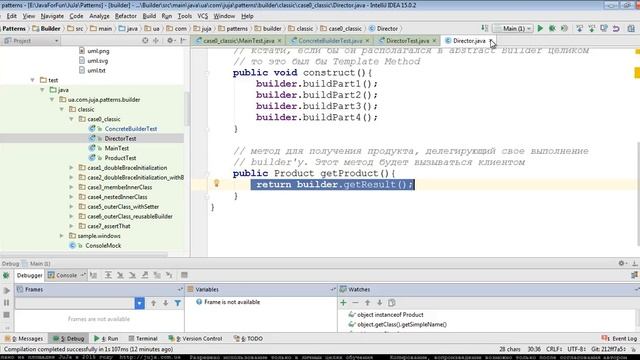This screenshot has width=640, height=360.
Task: Click the yellow intention light bulb
Action: [x=216, y=183]
